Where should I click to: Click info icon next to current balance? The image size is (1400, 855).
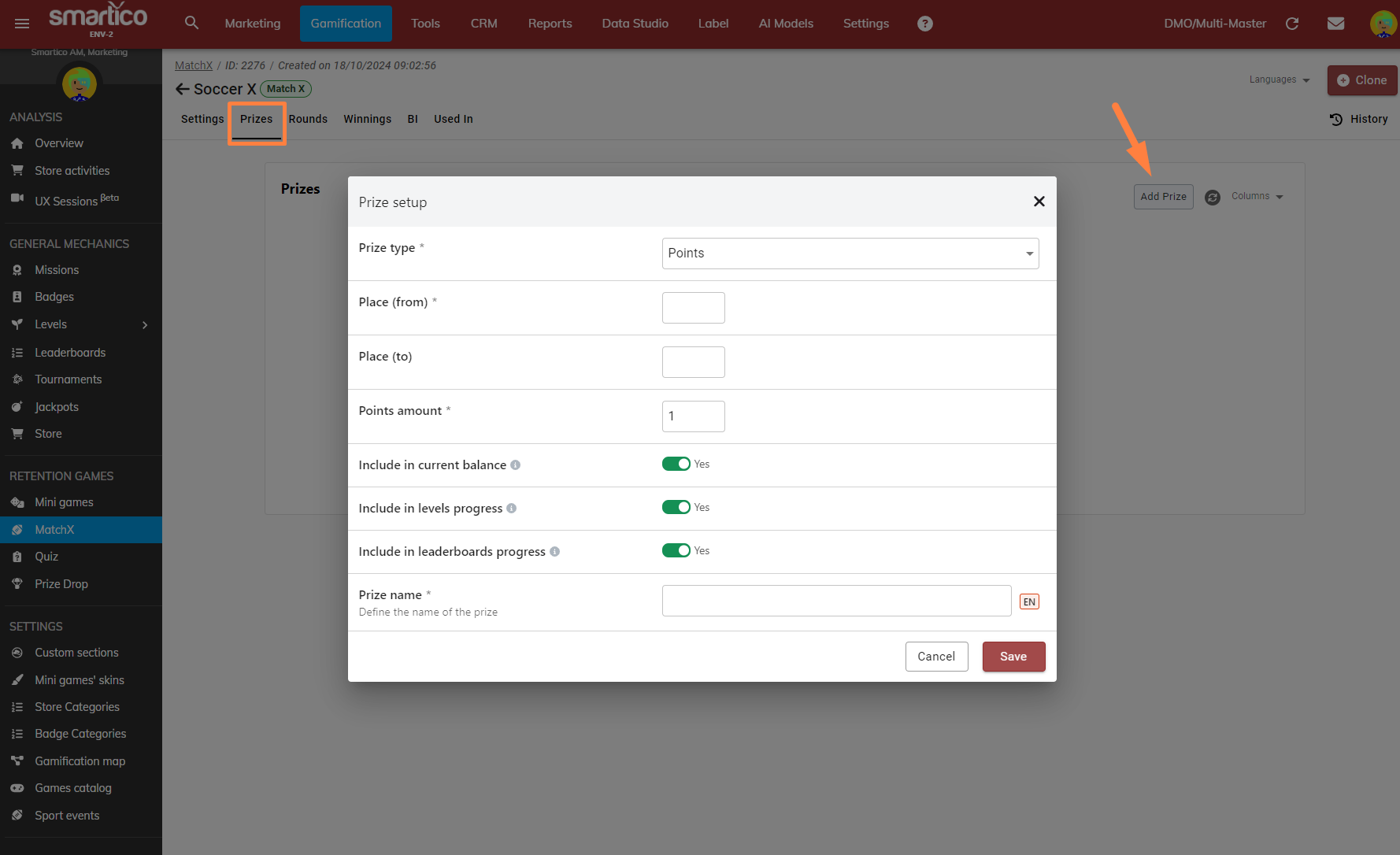(515, 465)
